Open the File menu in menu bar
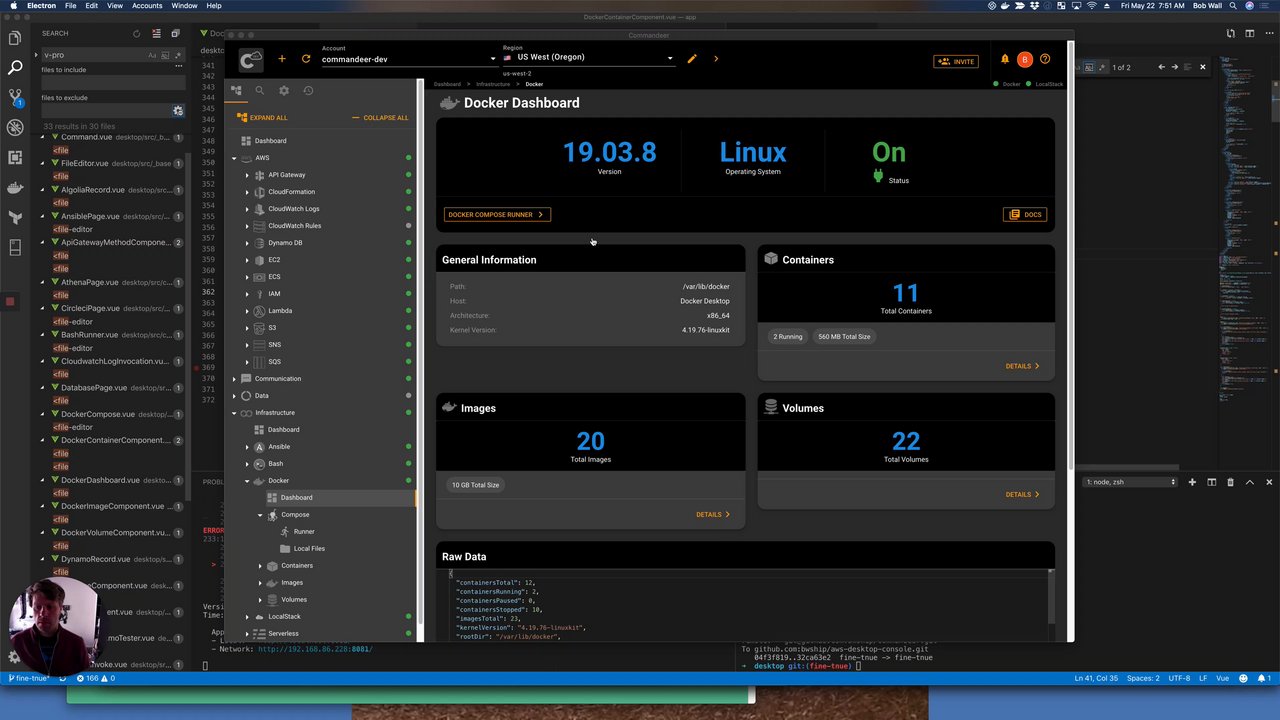1280x720 pixels. tap(71, 6)
